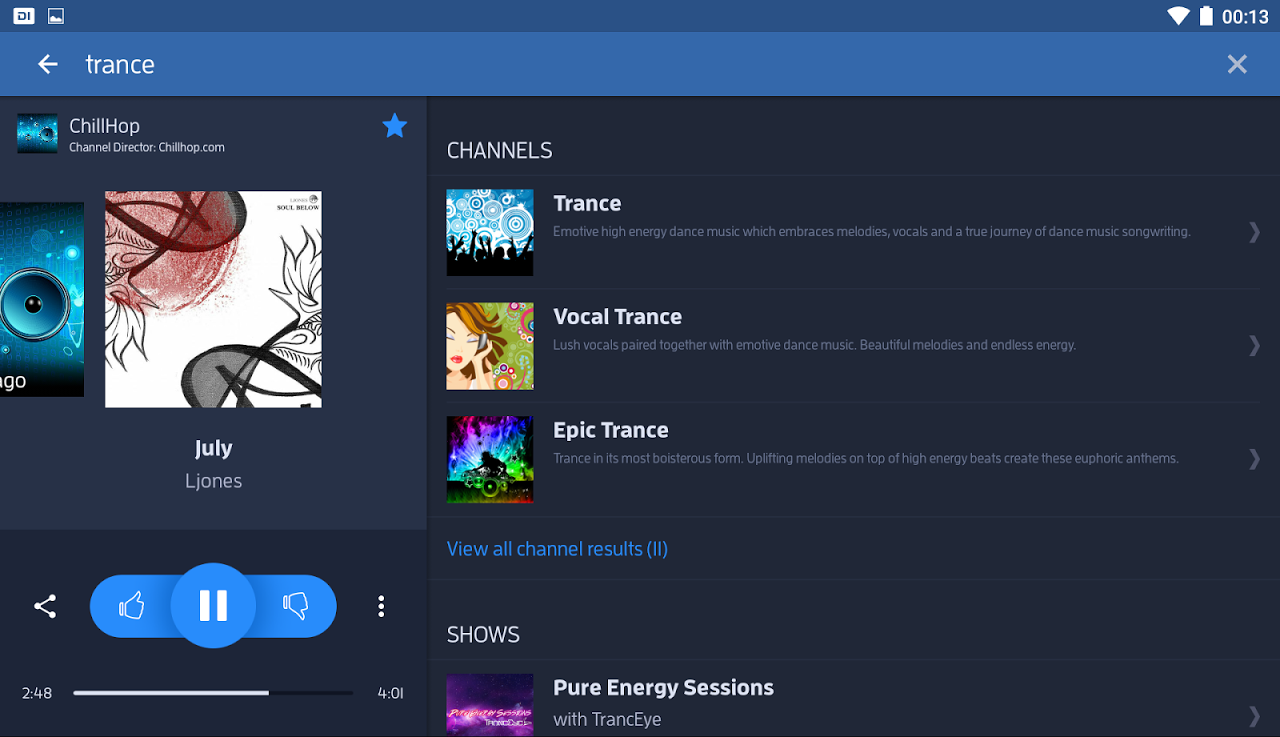Open the Trance channel
Viewport: 1280px width, 737px height.
[x=854, y=233]
